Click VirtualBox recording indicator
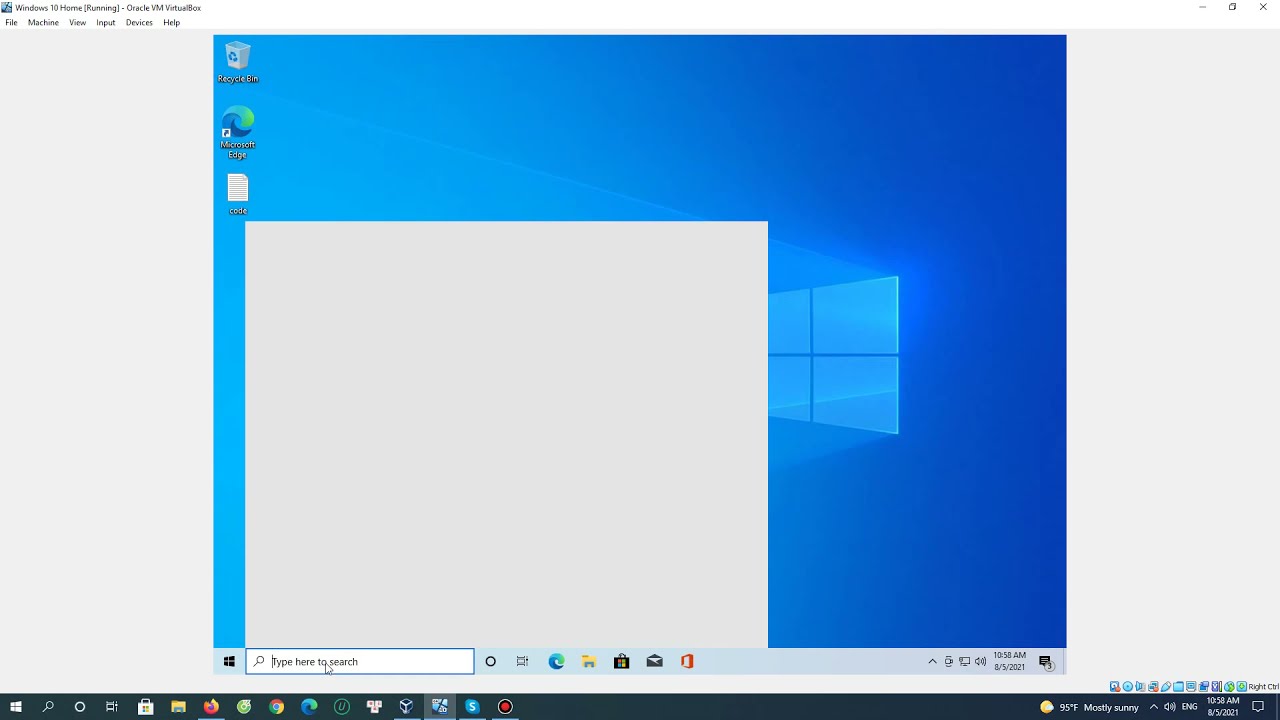 1203,686
